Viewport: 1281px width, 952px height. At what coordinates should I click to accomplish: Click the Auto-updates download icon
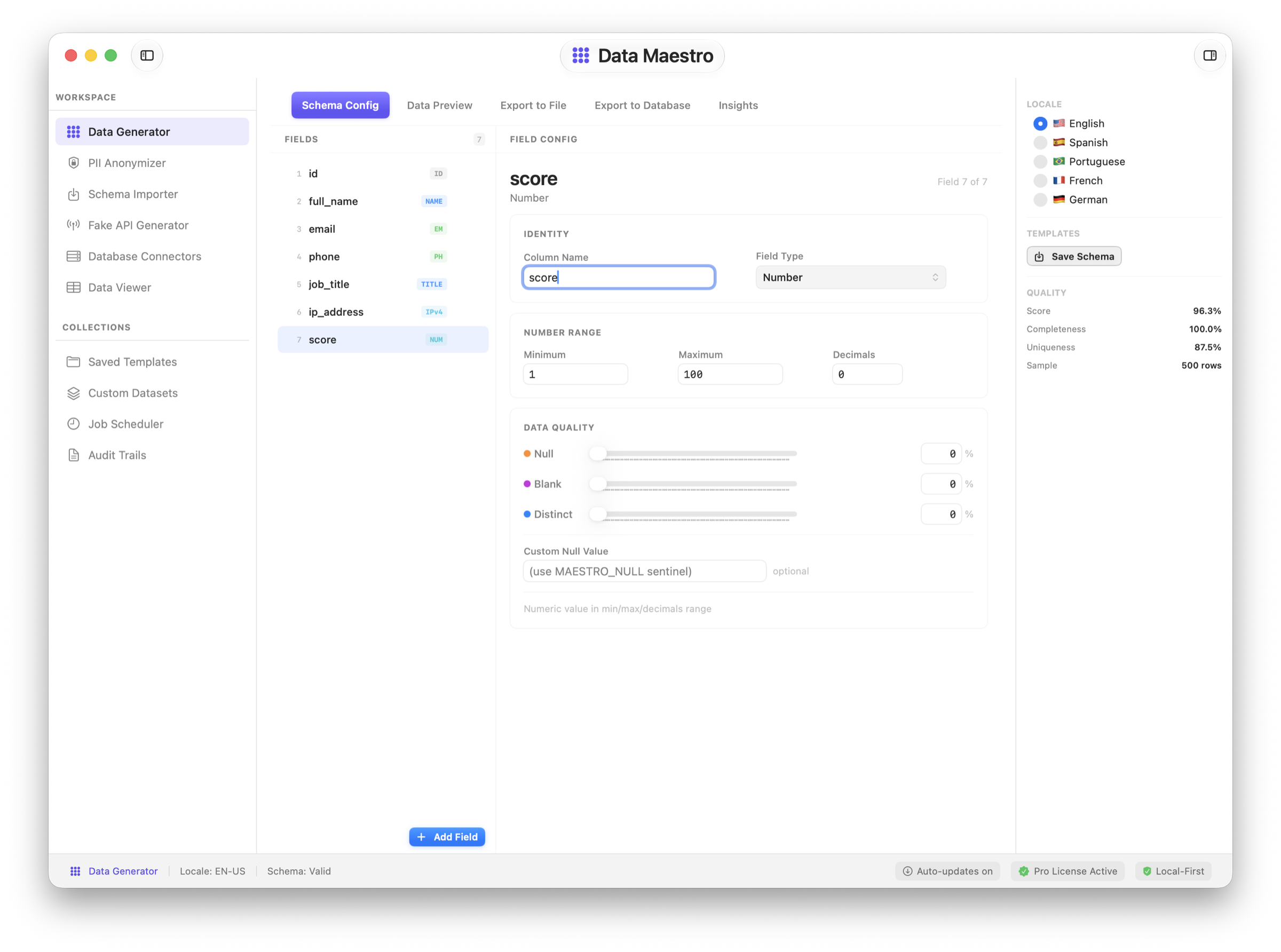(x=907, y=871)
